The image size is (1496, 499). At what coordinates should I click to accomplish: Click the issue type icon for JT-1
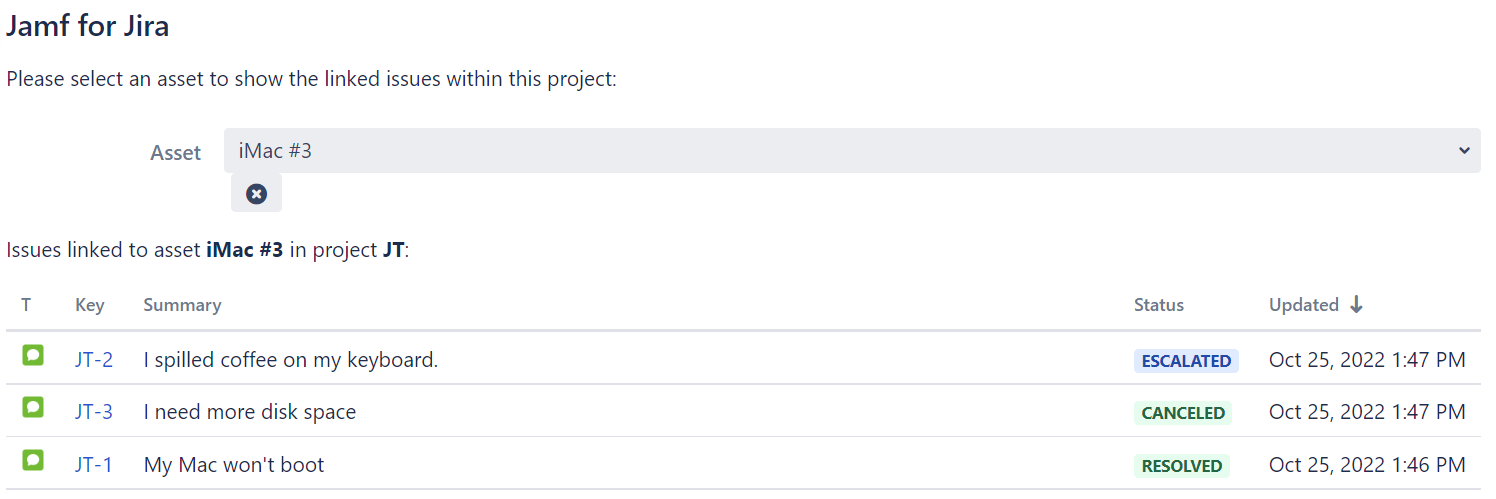(33, 460)
